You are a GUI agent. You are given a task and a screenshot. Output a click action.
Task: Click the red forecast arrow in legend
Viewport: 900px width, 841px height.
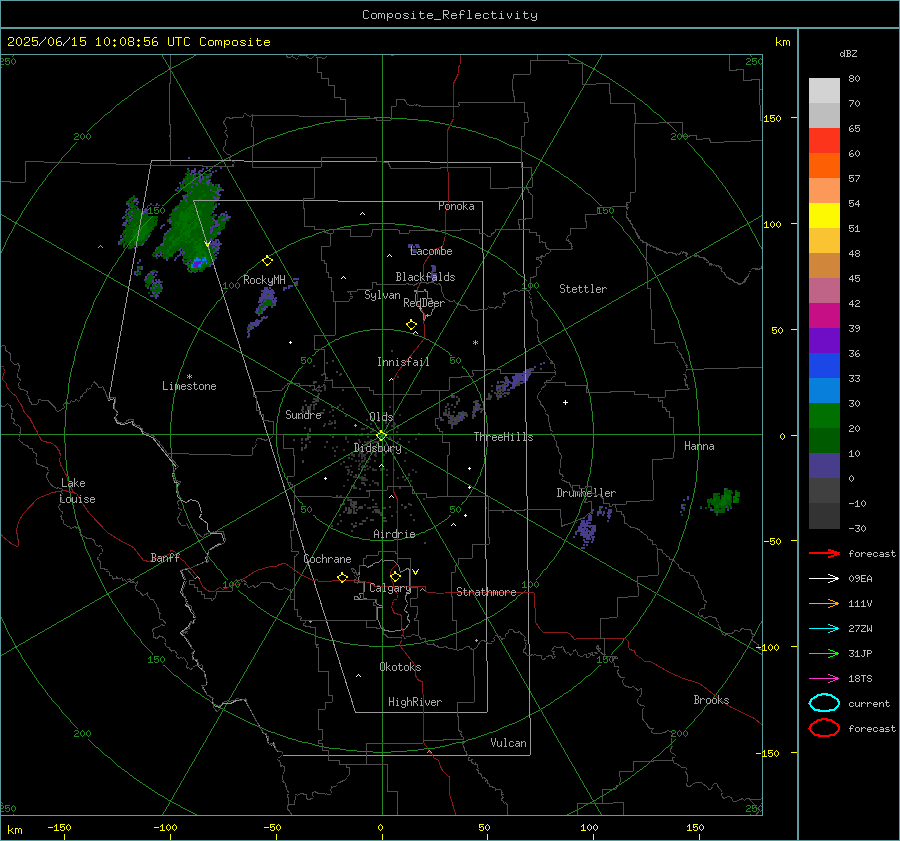coord(824,553)
